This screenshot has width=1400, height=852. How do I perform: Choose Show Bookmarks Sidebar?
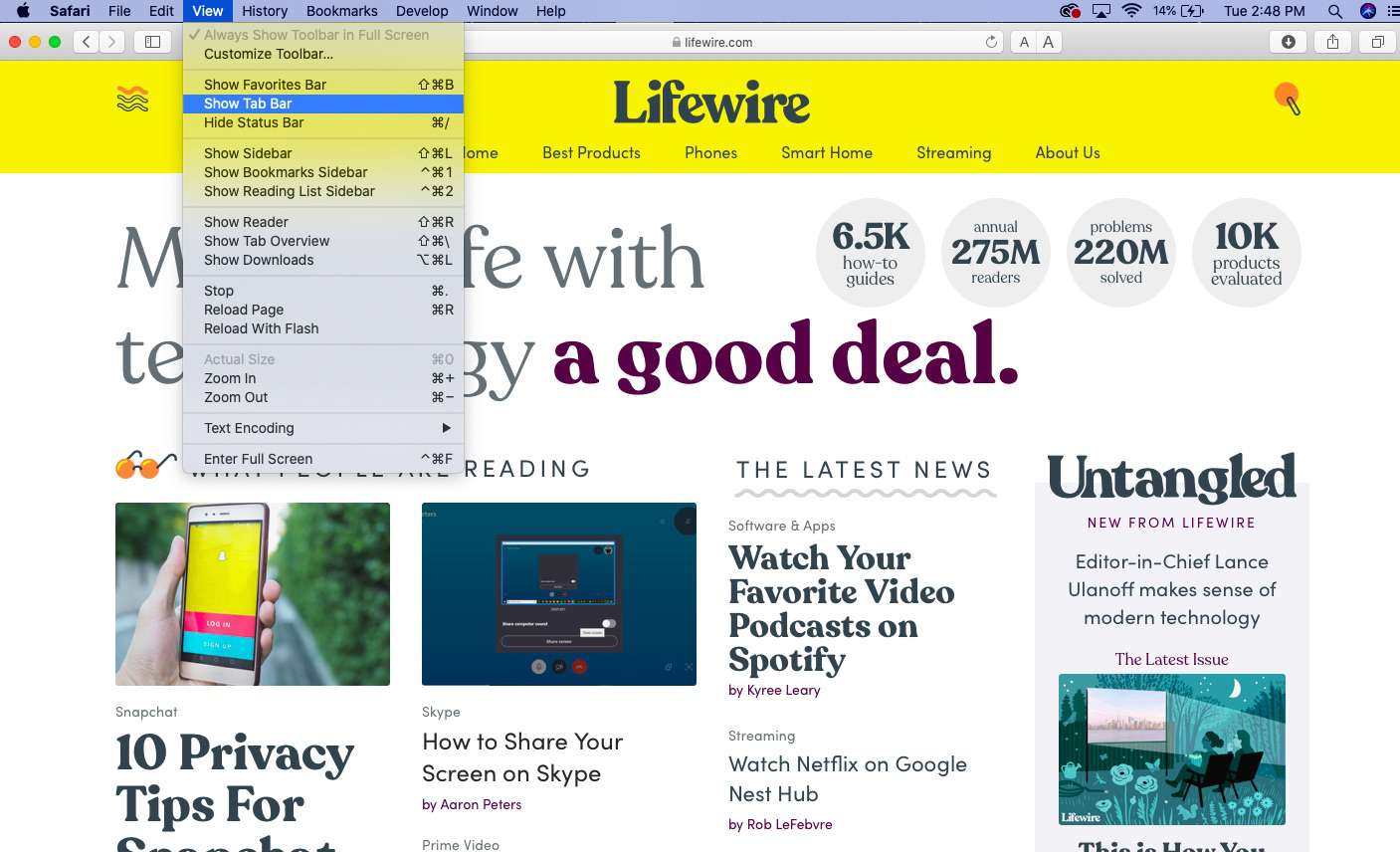[x=323, y=172]
